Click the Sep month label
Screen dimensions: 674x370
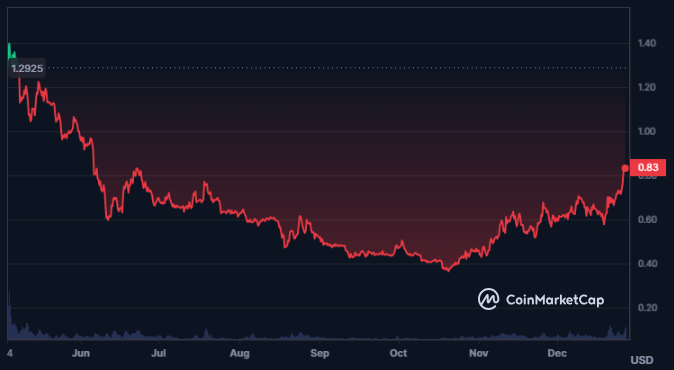[319, 353]
